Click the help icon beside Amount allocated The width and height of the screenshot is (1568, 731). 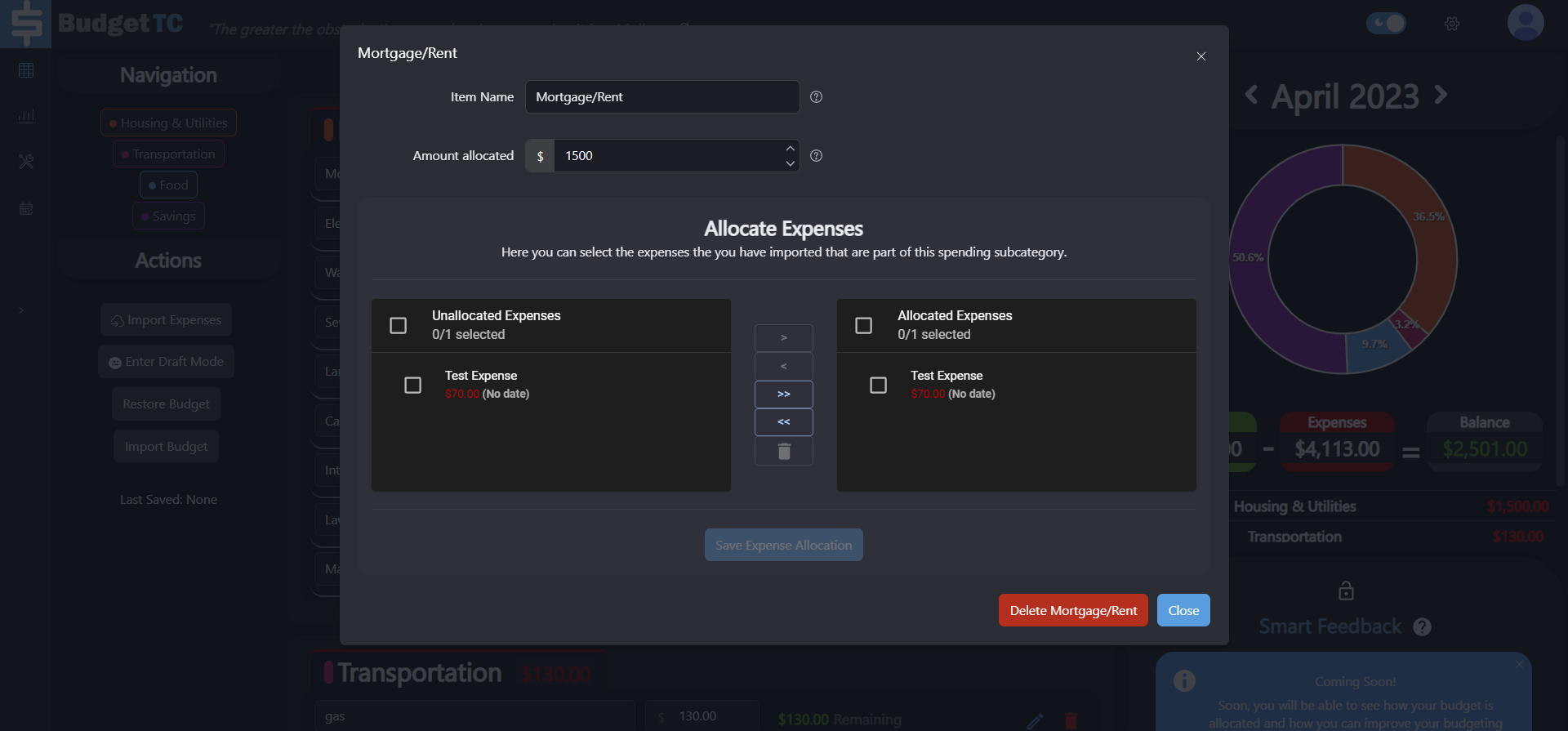(x=816, y=156)
